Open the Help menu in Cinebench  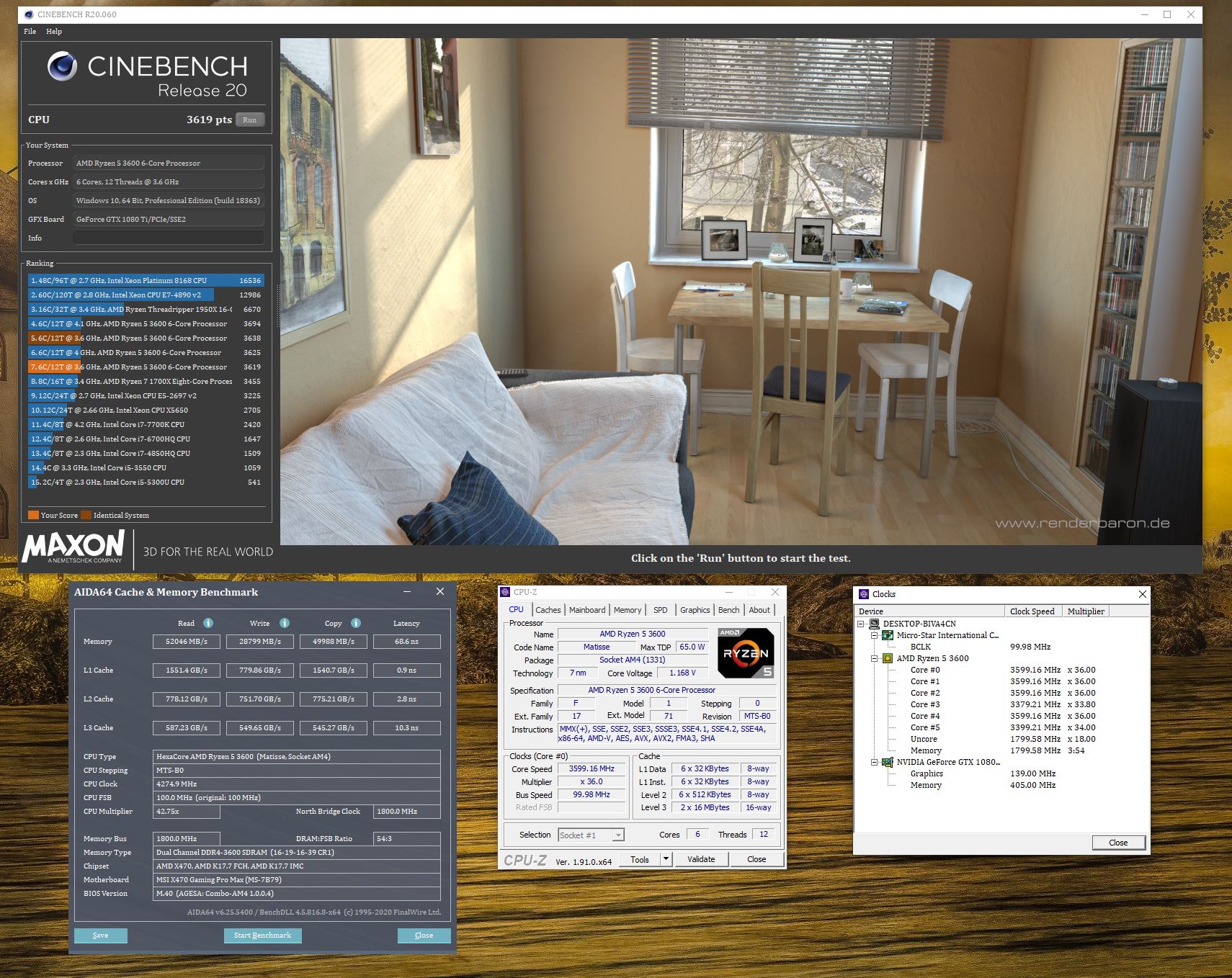click(54, 31)
